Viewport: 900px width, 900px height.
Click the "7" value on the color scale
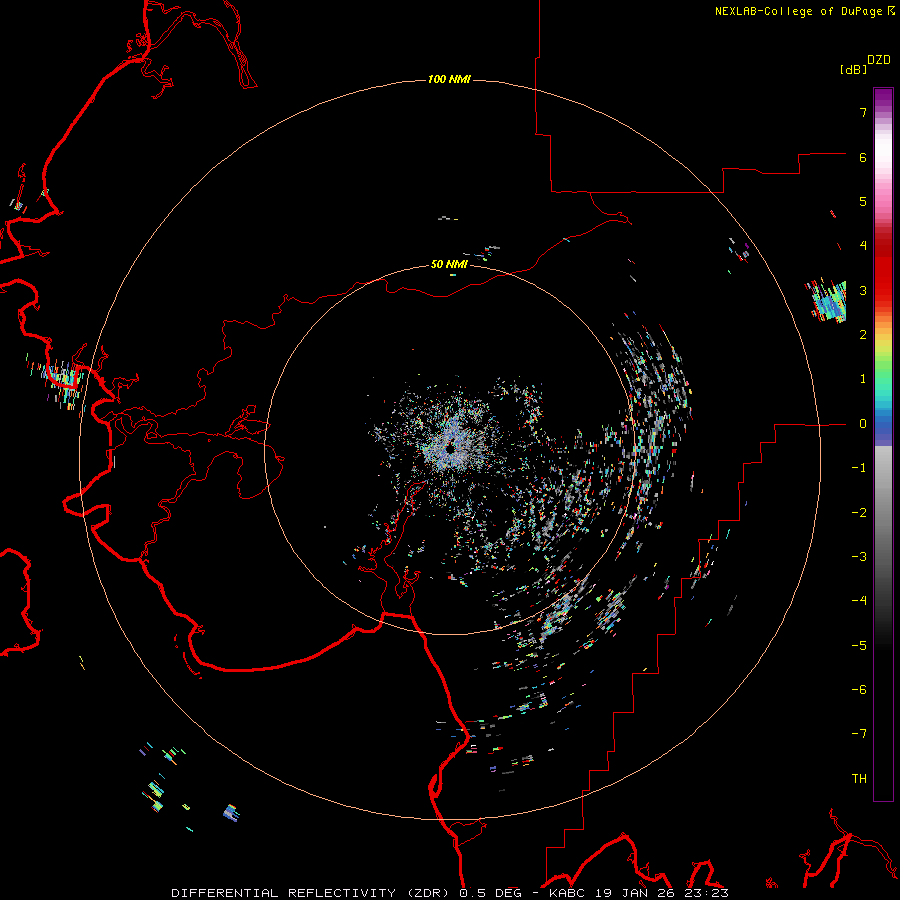(863, 112)
